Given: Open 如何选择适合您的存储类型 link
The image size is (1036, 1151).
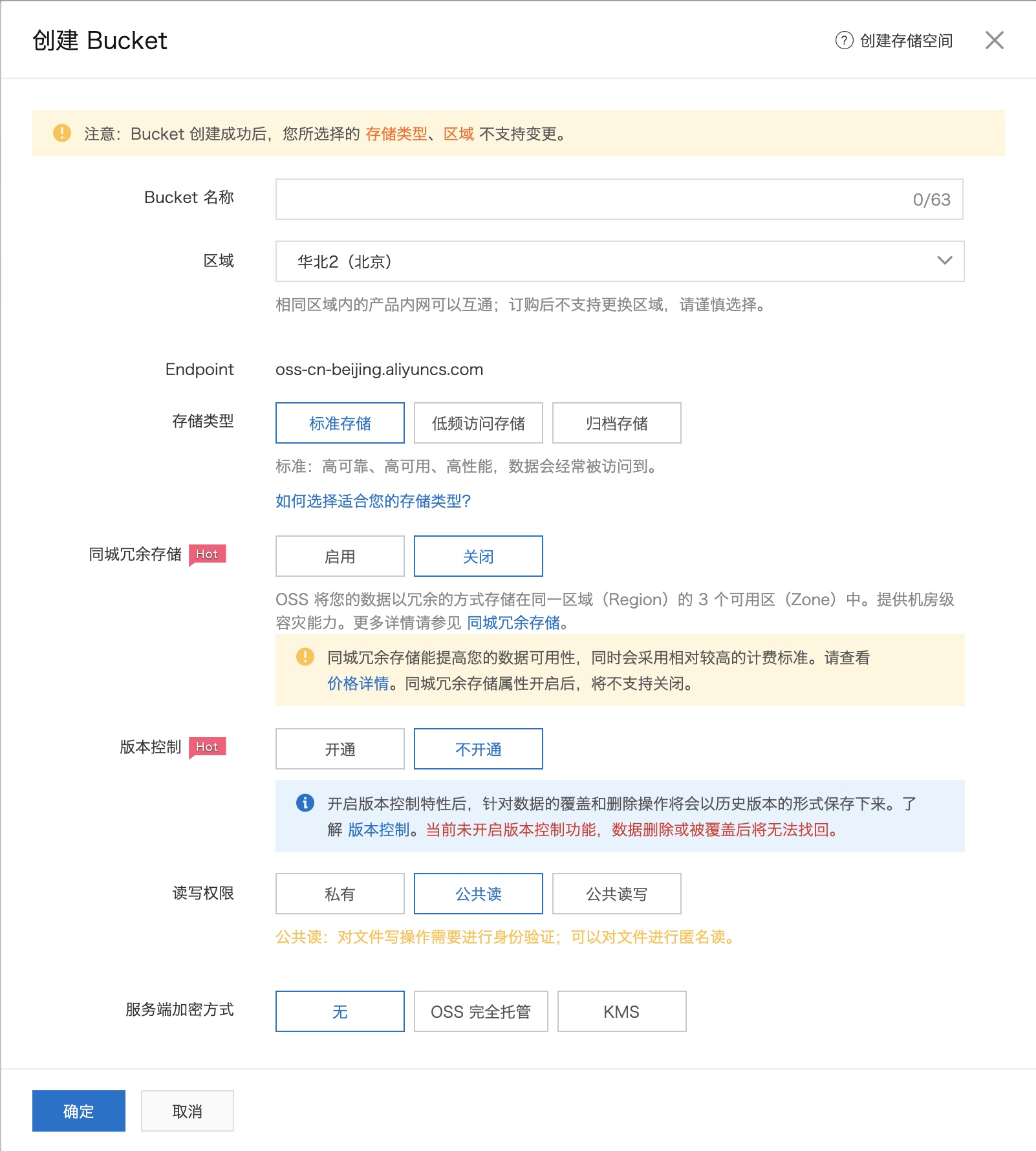Looking at the screenshot, I should (373, 501).
